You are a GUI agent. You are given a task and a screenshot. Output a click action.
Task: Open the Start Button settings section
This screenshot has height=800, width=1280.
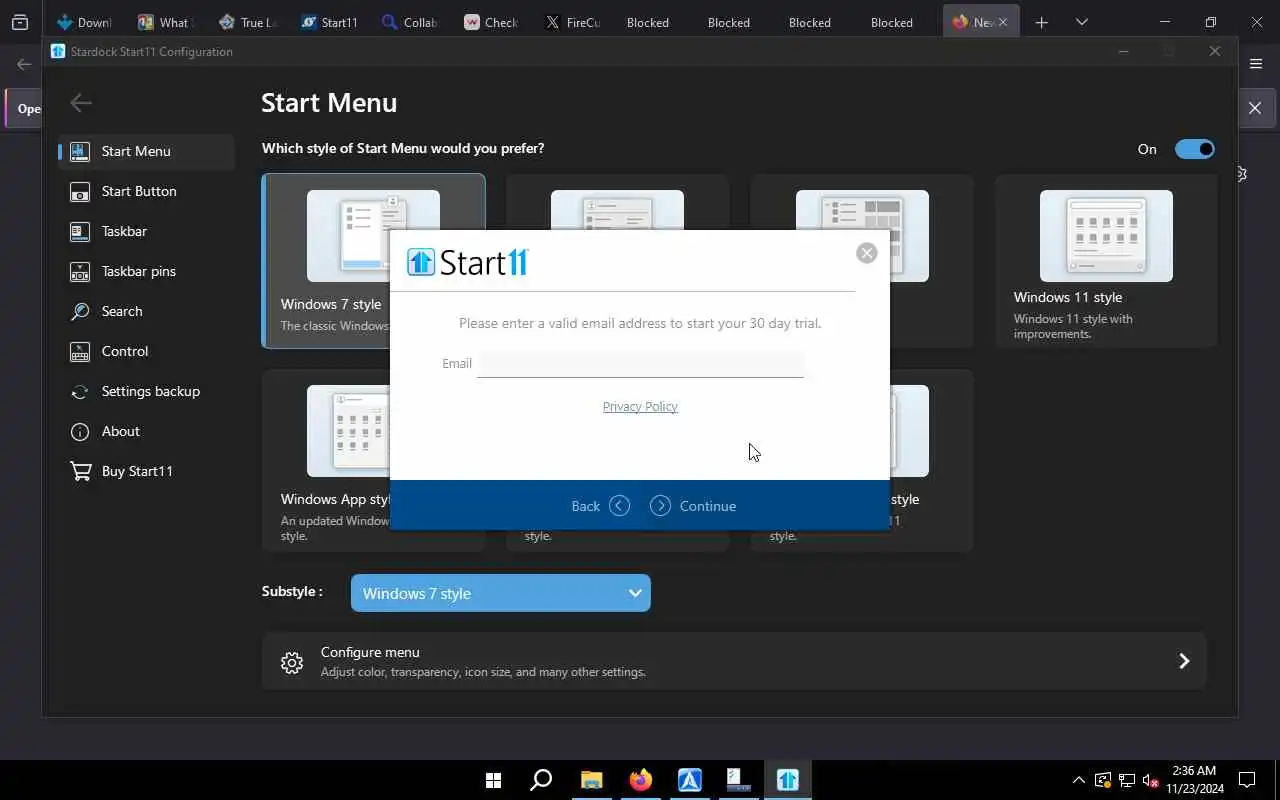tap(146, 191)
